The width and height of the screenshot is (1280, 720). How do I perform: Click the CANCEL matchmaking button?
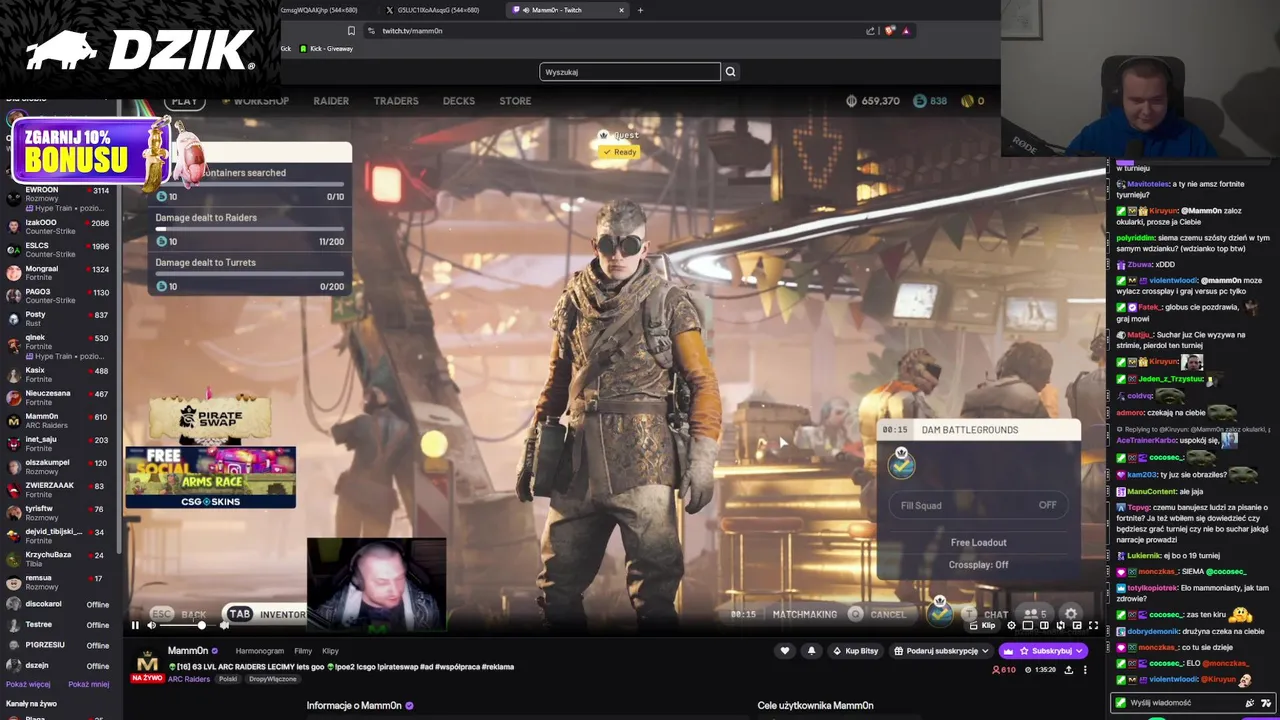tap(878, 614)
